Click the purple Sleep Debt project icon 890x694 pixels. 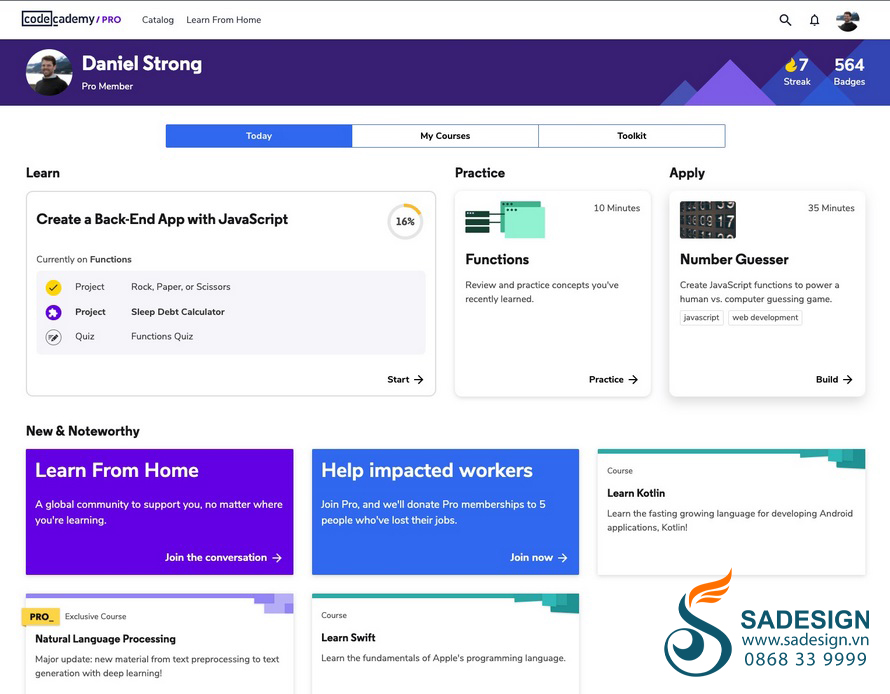[53, 312]
